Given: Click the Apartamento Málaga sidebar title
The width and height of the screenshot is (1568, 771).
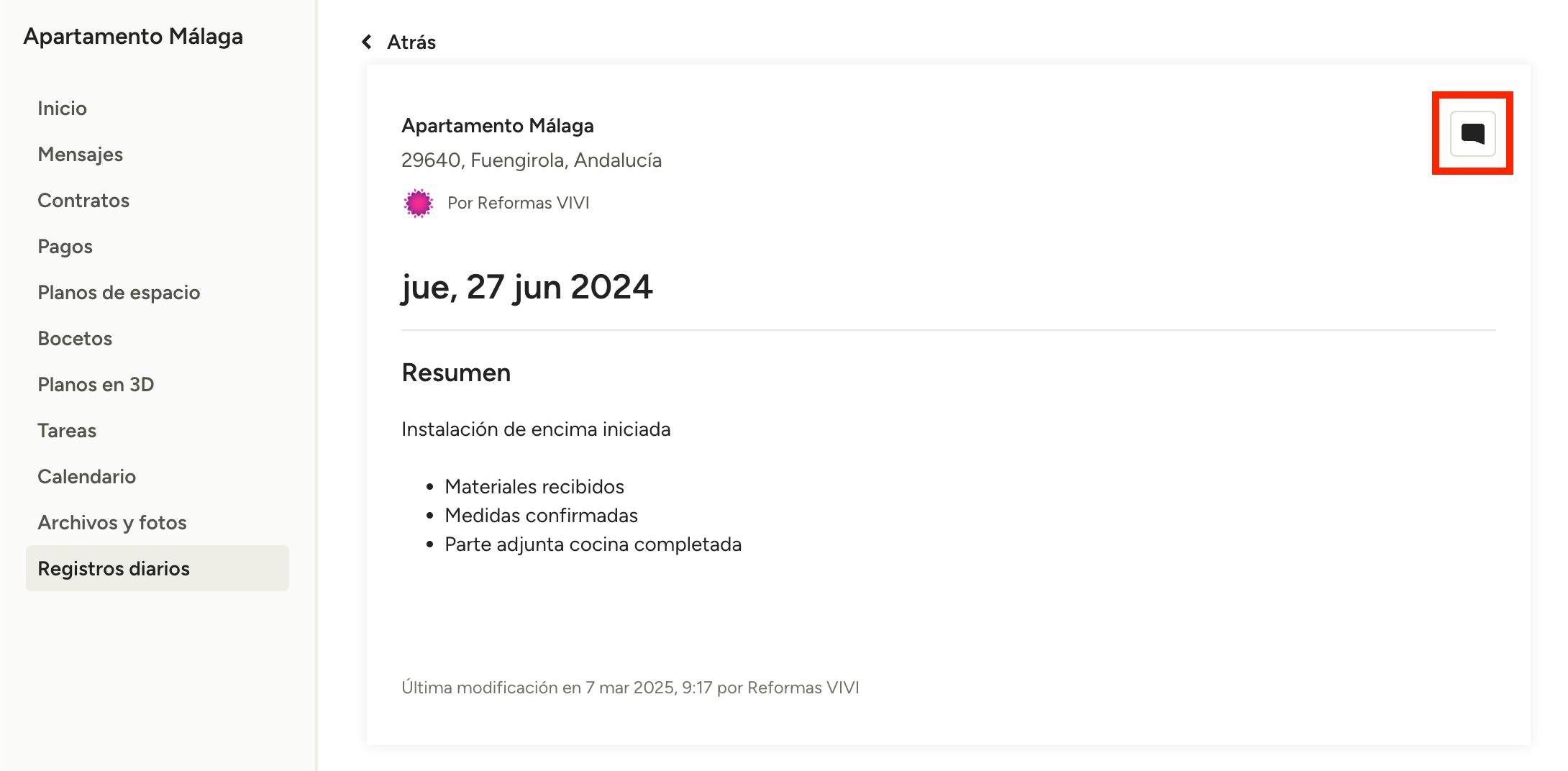Looking at the screenshot, I should [x=133, y=36].
